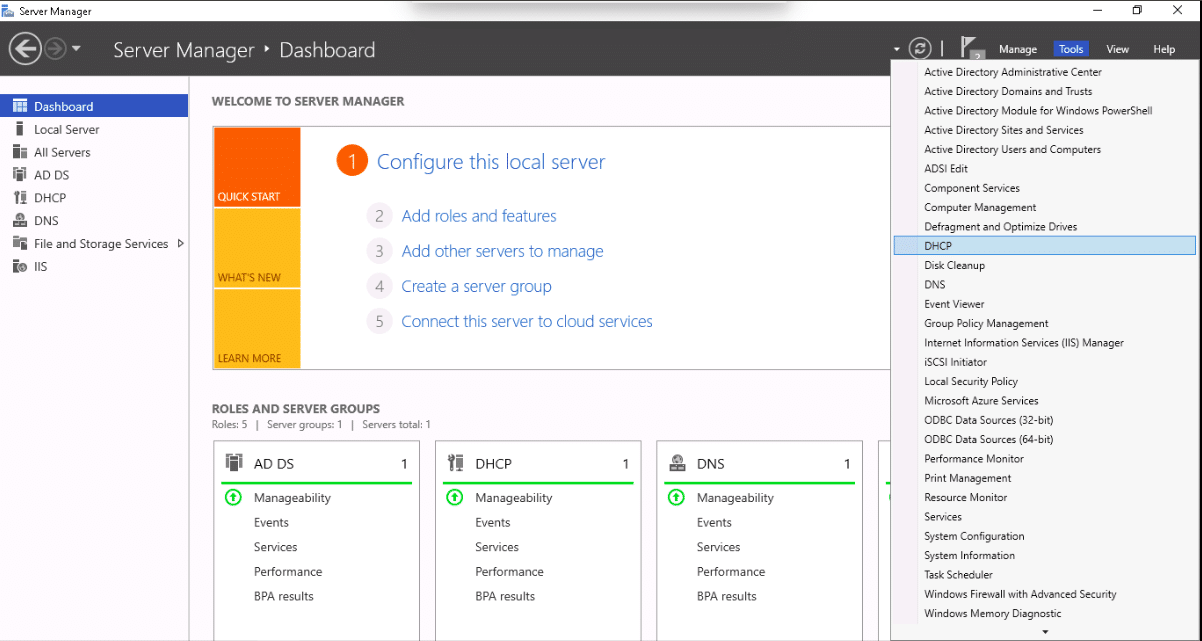The width and height of the screenshot is (1202, 641).
Task: Open Performance in the DNS tile
Action: (x=731, y=572)
